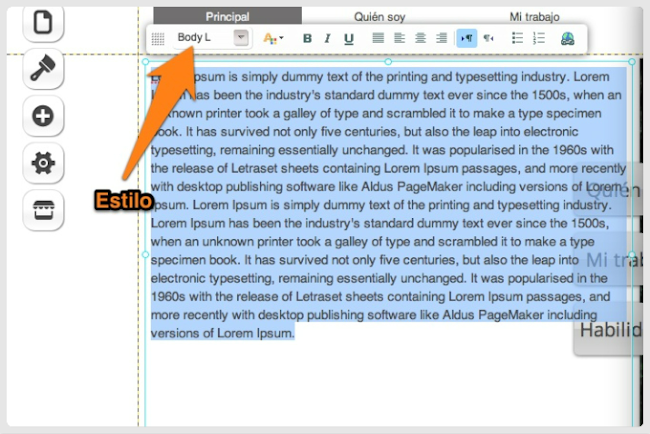Screen dimensions: 650x434
Task: Insert a bulleted list
Action: 518,39
